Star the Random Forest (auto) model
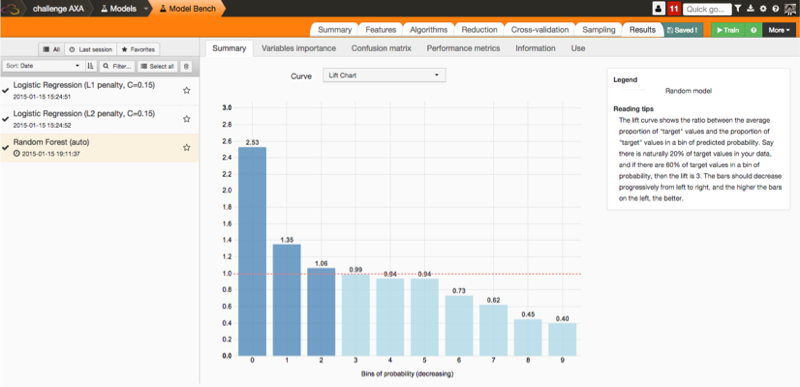Image resolution: width=800 pixels, height=387 pixels. 187,147
